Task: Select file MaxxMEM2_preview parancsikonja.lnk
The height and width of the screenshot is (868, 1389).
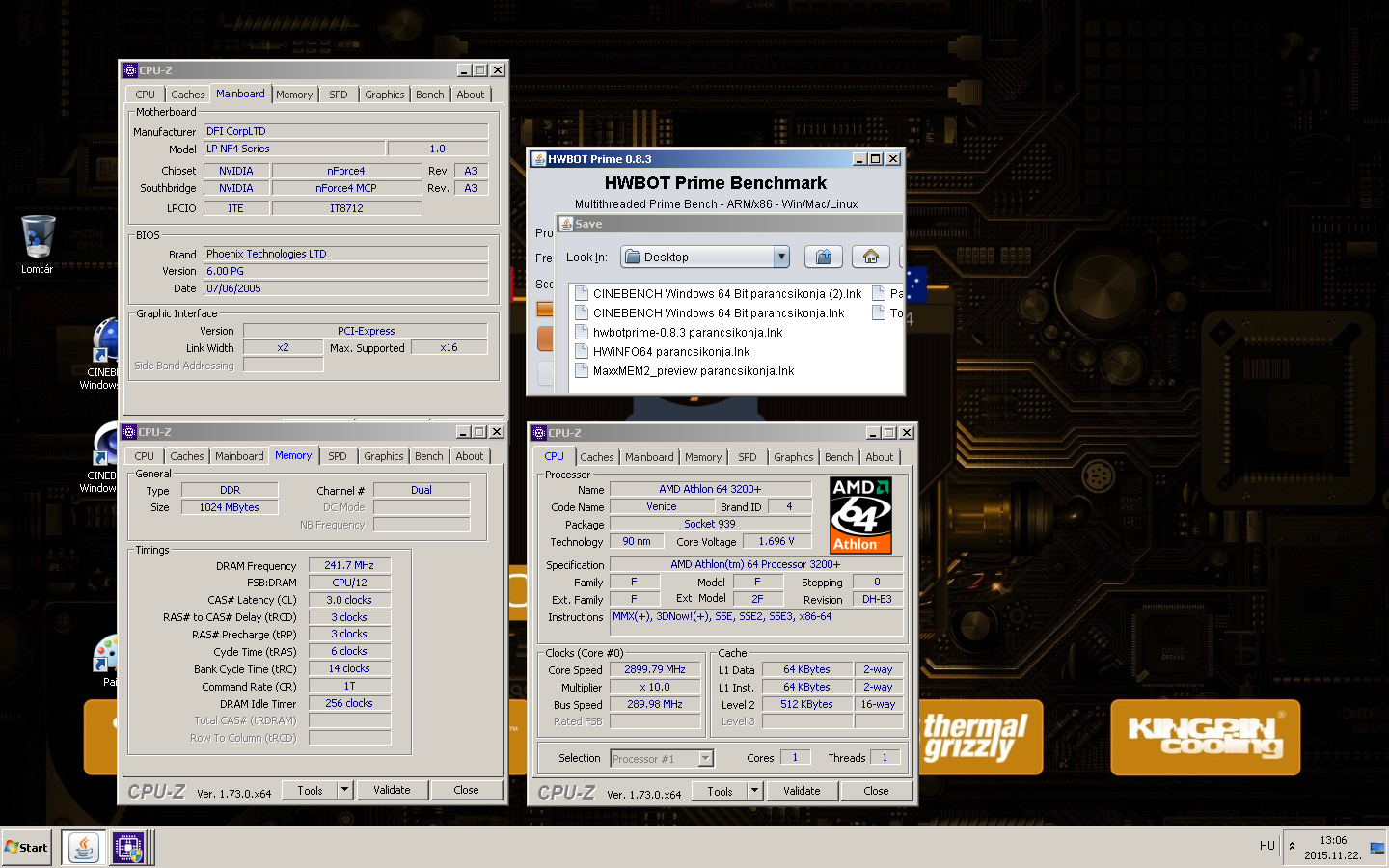Action: tap(685, 371)
